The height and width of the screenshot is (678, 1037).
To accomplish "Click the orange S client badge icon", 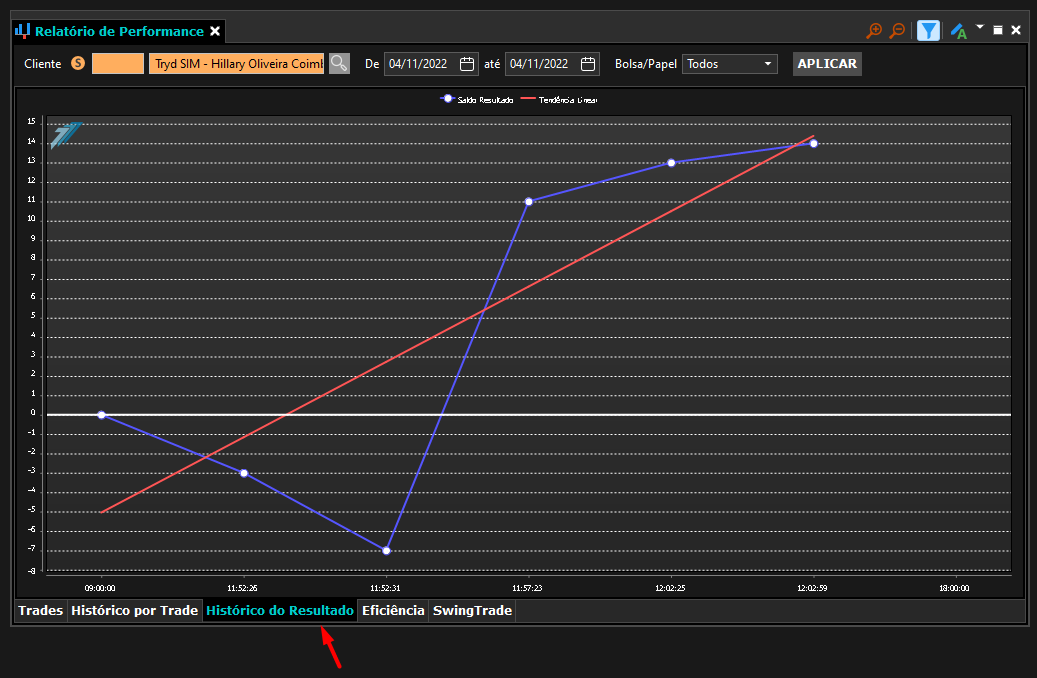I will click(78, 64).
